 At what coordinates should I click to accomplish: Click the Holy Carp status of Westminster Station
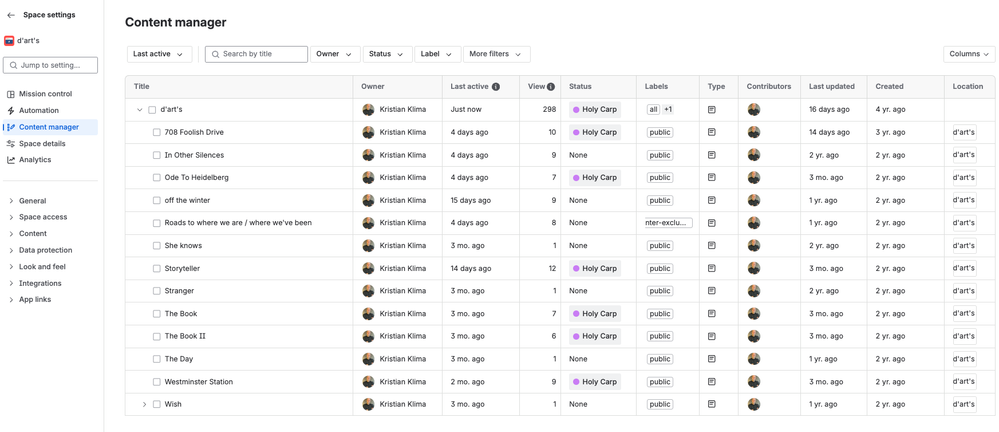595,382
